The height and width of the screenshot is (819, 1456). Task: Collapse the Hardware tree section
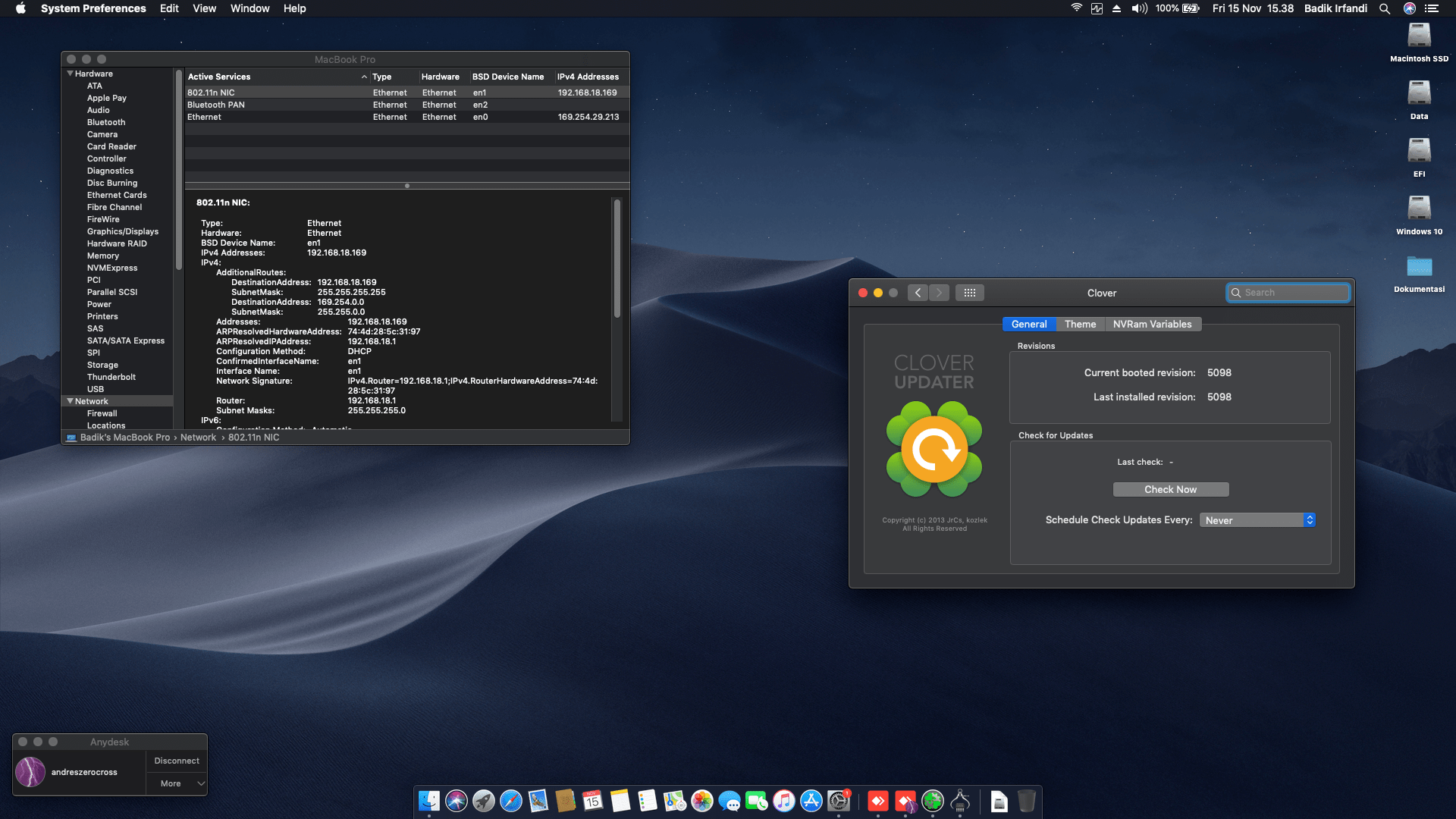[70, 74]
